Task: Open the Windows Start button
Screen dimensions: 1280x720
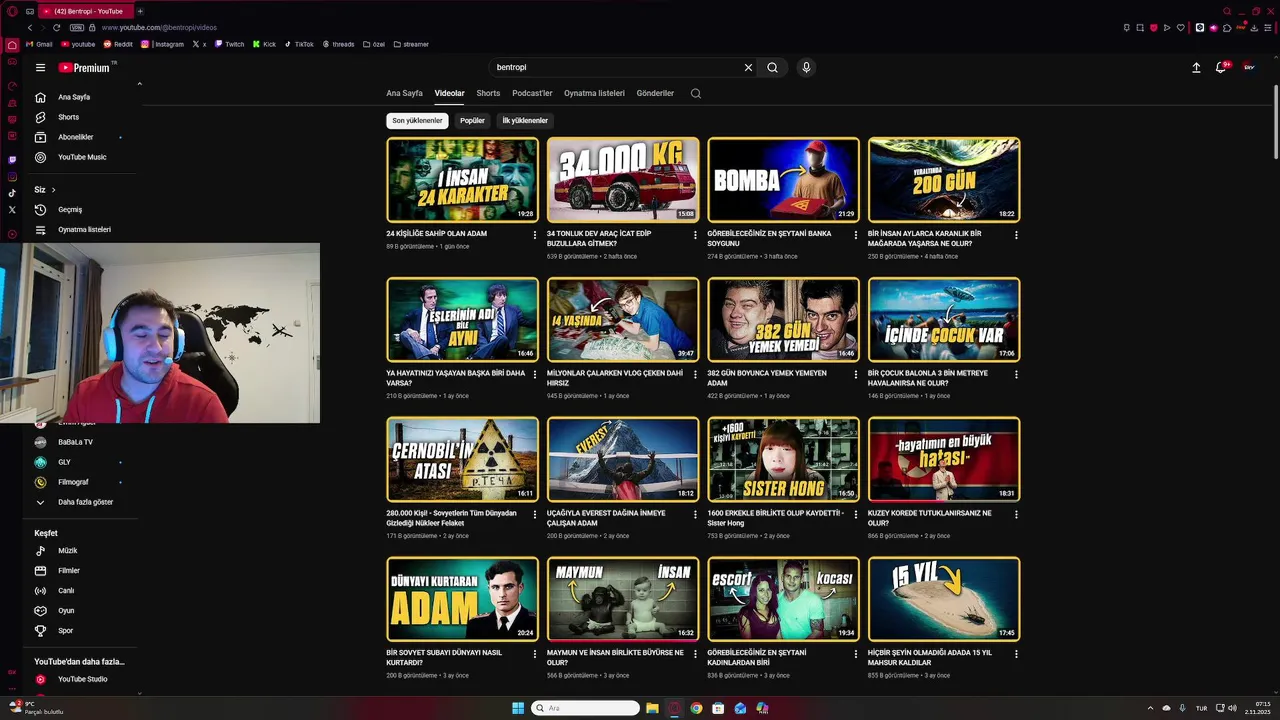Action: coord(518,708)
